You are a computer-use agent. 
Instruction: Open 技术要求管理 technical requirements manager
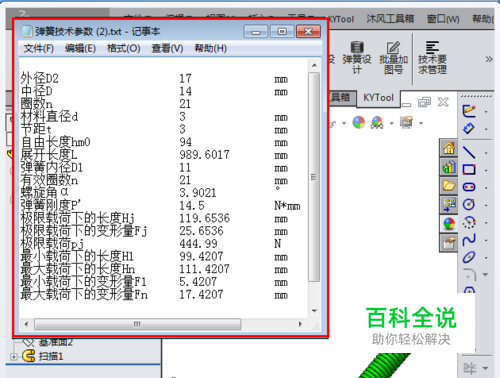point(432,57)
